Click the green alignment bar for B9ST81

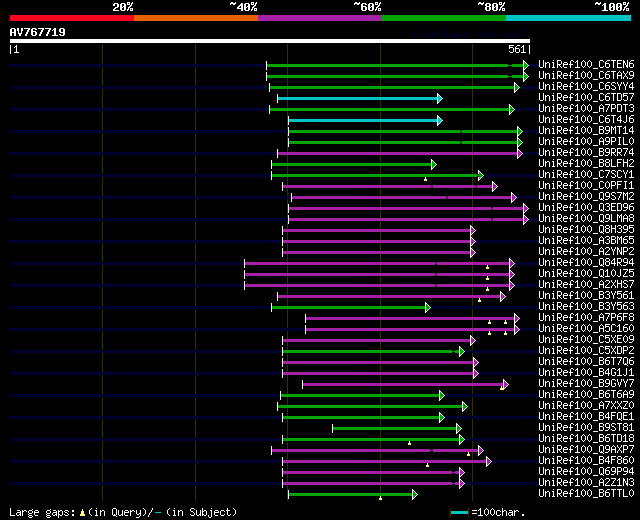point(397,429)
